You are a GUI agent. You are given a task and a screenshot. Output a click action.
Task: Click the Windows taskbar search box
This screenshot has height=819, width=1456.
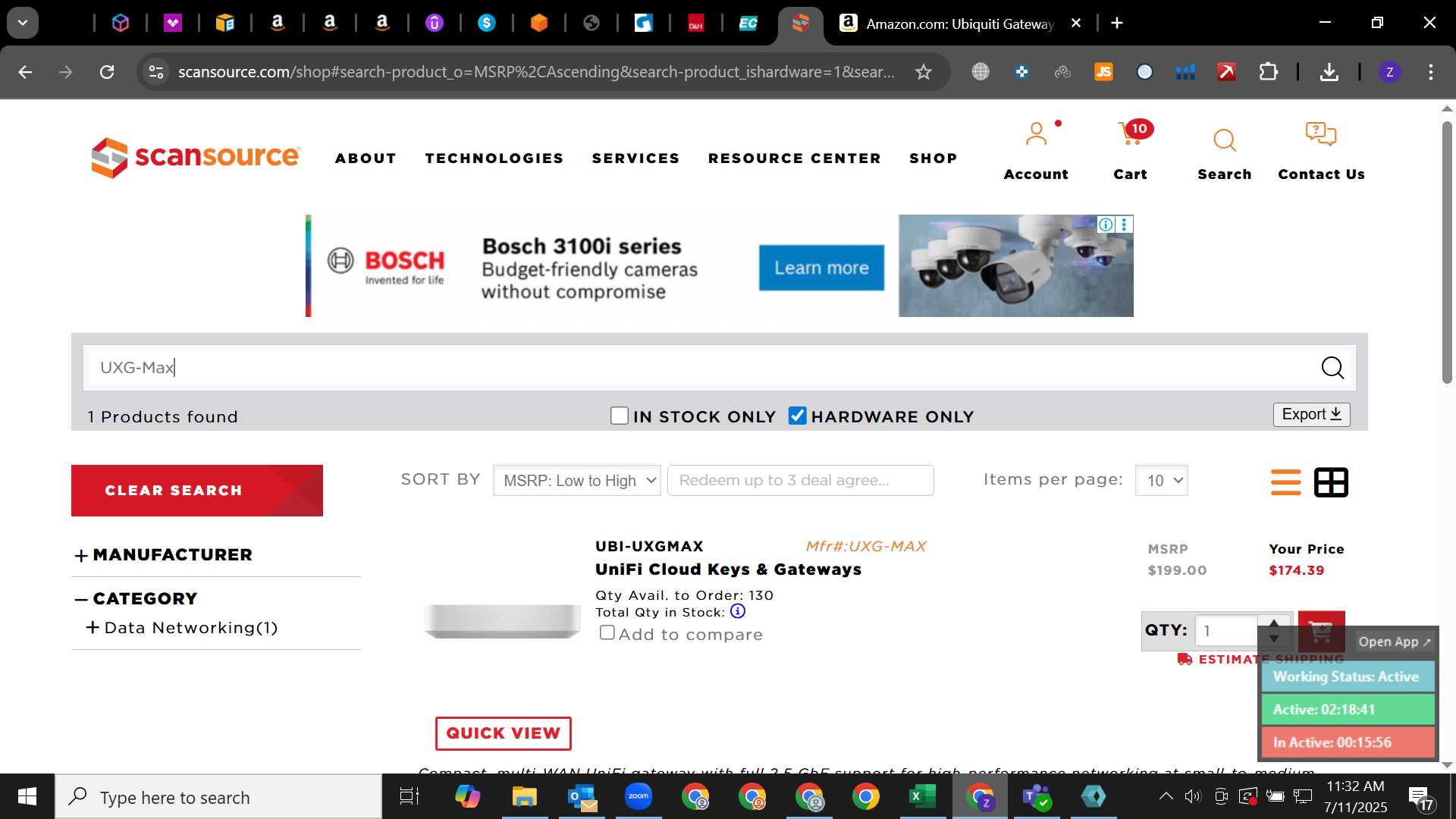218,797
